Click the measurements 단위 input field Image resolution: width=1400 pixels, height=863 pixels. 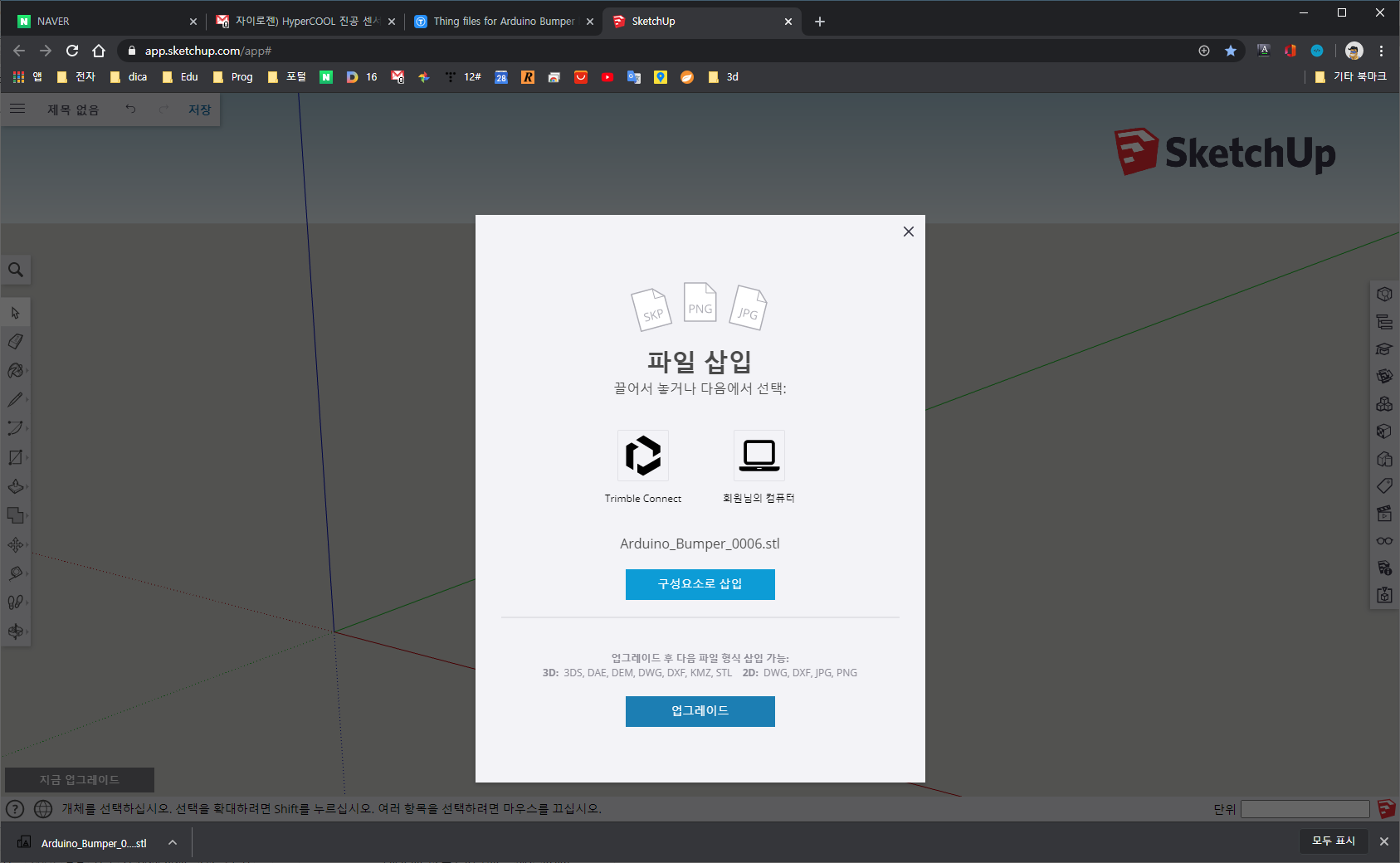click(1305, 809)
